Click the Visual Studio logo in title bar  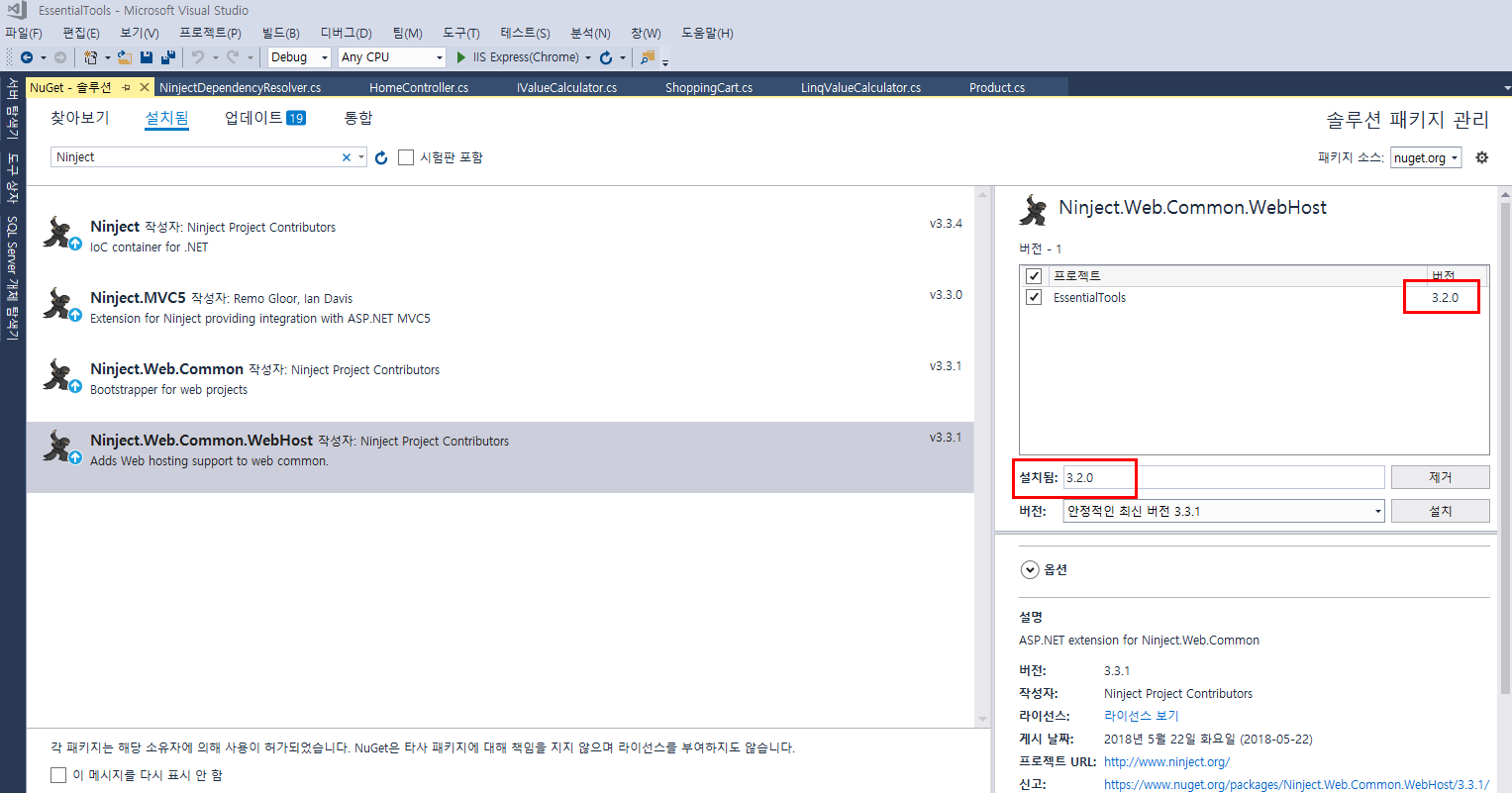point(16,10)
